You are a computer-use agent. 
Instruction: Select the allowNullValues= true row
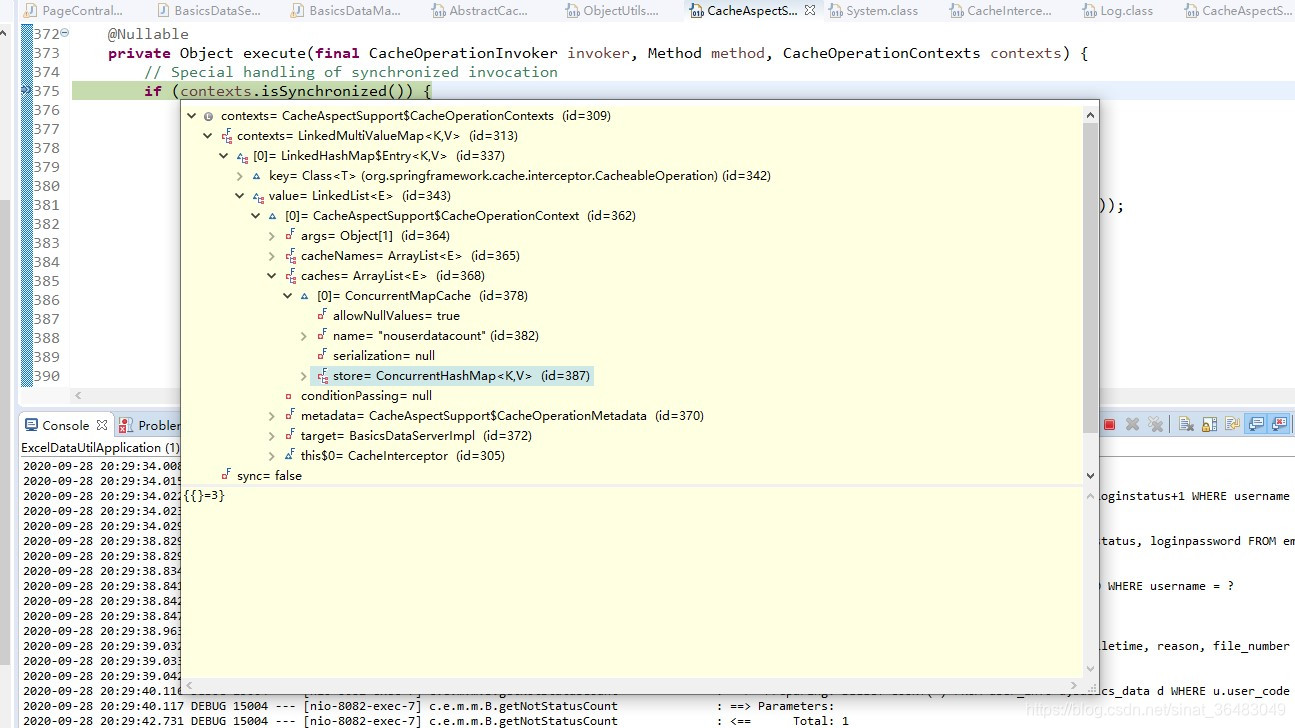(396, 316)
